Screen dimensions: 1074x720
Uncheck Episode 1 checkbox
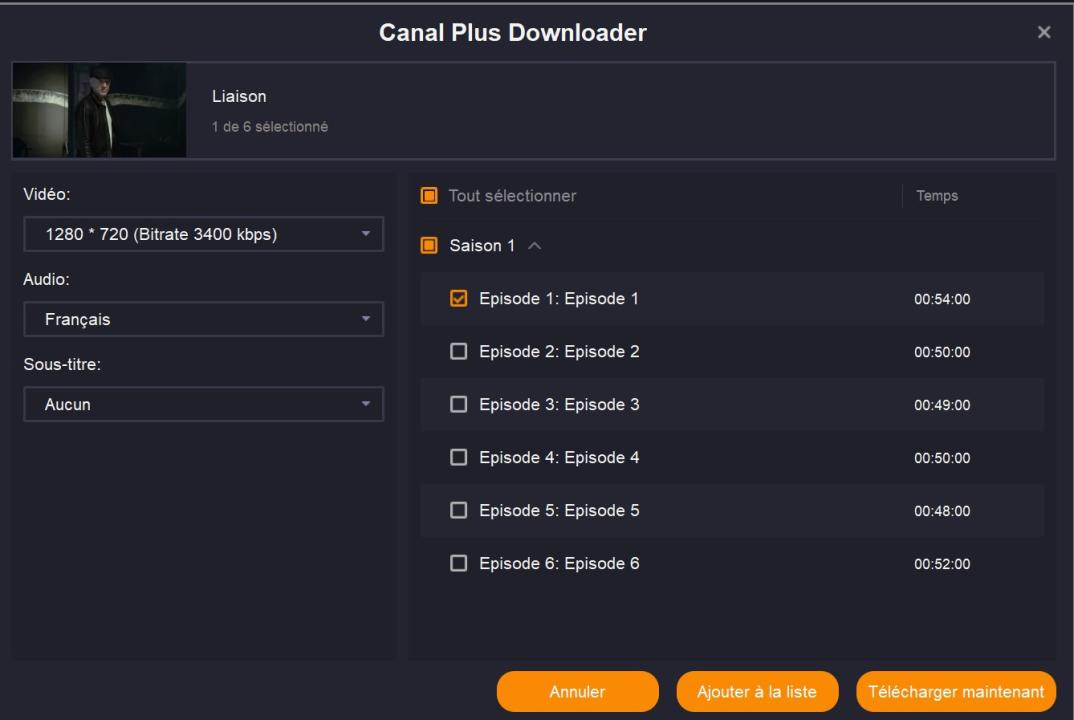coord(459,299)
